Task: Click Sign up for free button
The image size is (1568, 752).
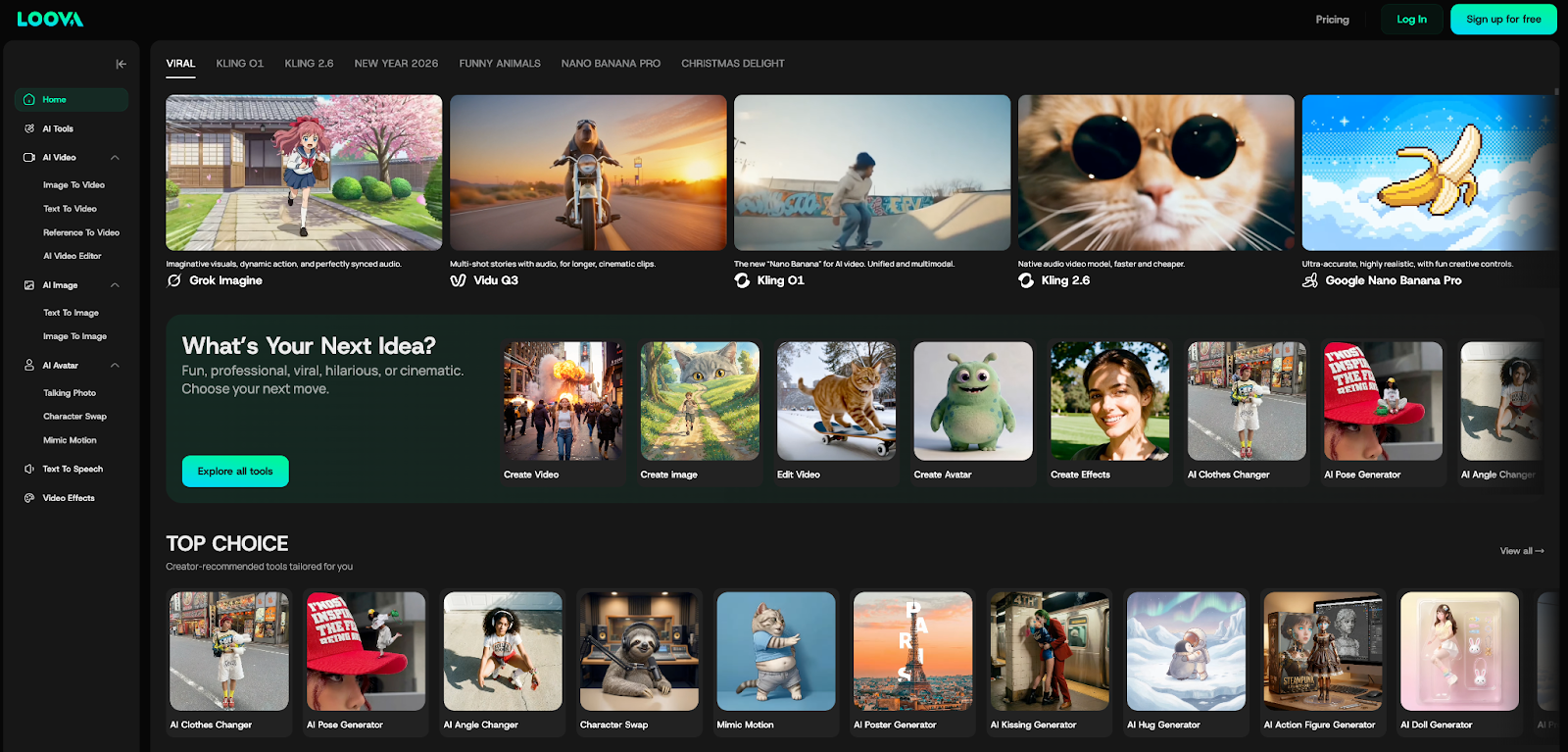Action: [1503, 20]
